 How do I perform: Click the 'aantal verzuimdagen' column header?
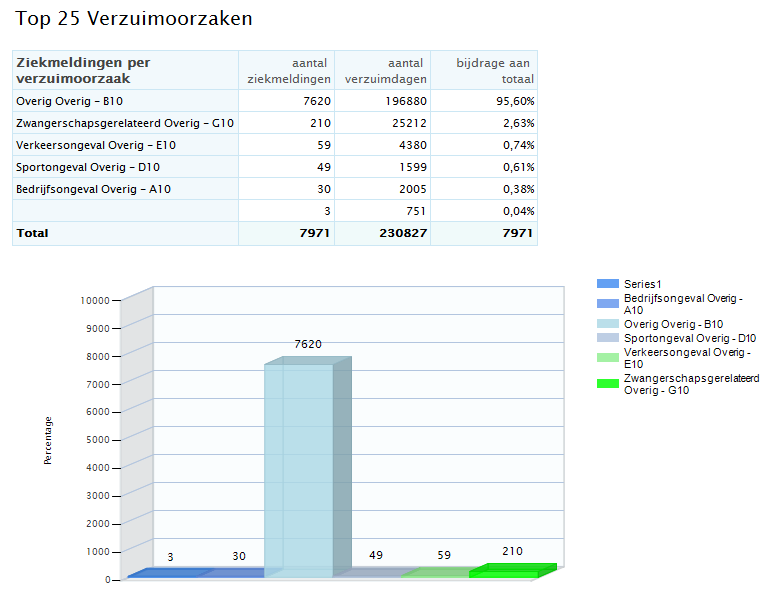coord(385,71)
